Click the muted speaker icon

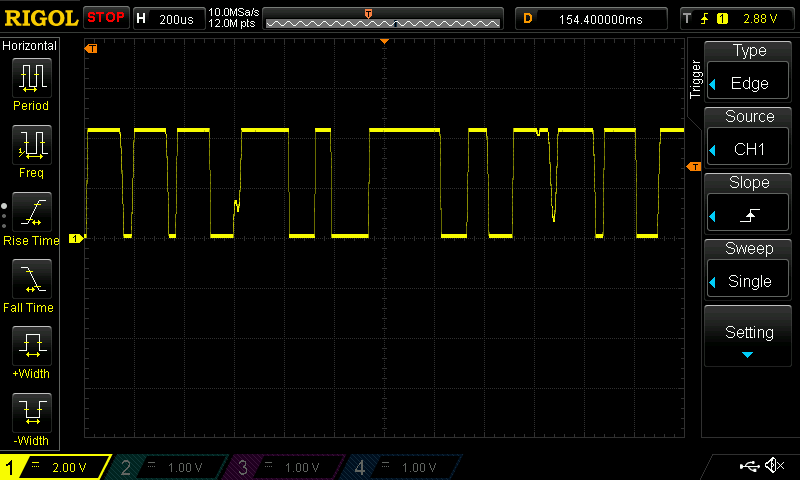774,465
